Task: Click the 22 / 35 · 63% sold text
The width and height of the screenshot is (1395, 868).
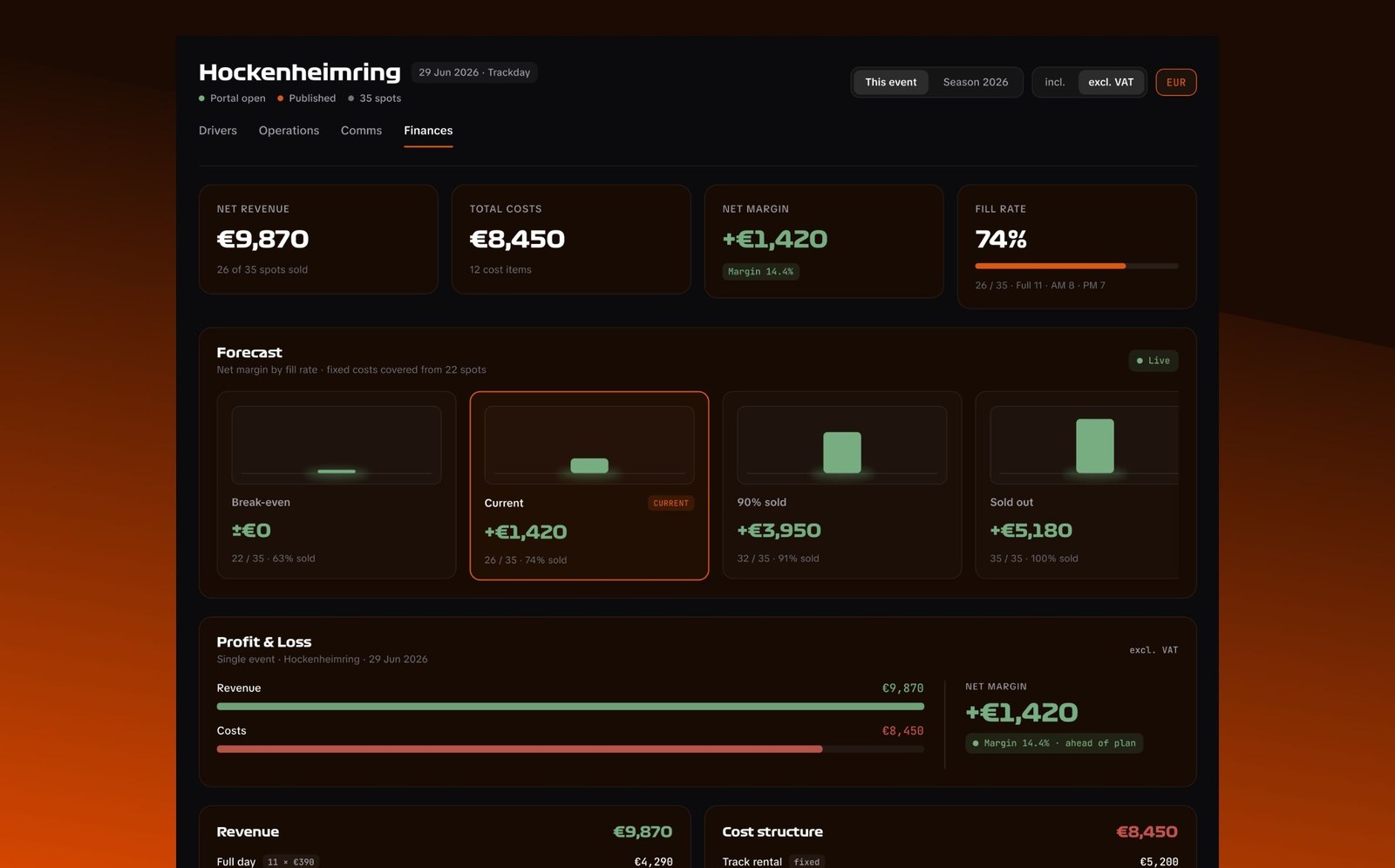Action: [x=274, y=559]
